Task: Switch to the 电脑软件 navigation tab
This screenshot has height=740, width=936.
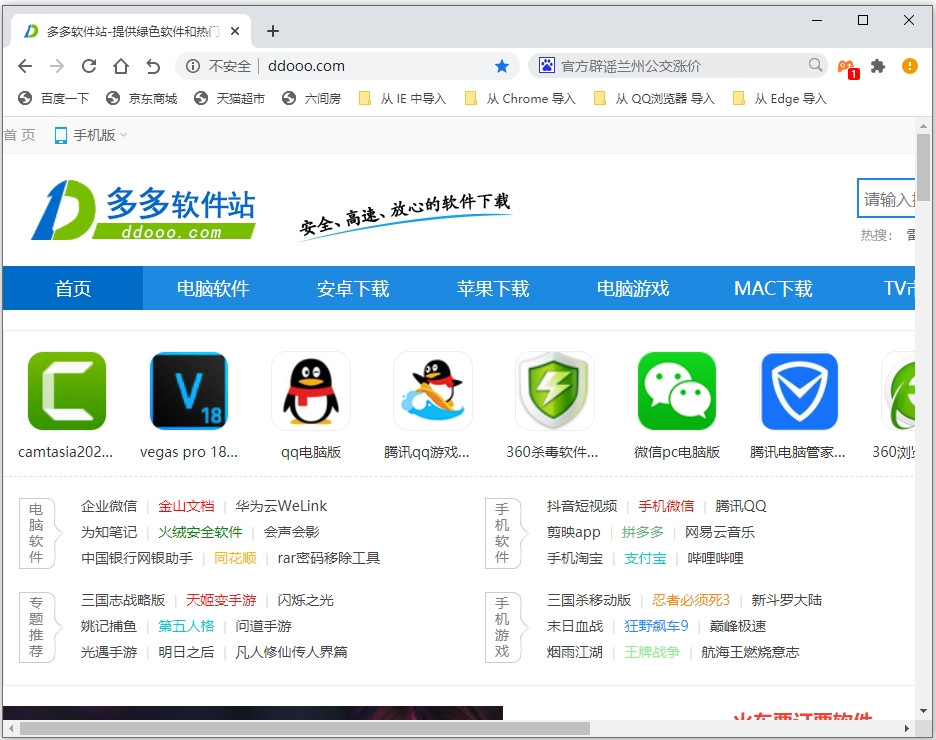Action: (x=212, y=288)
